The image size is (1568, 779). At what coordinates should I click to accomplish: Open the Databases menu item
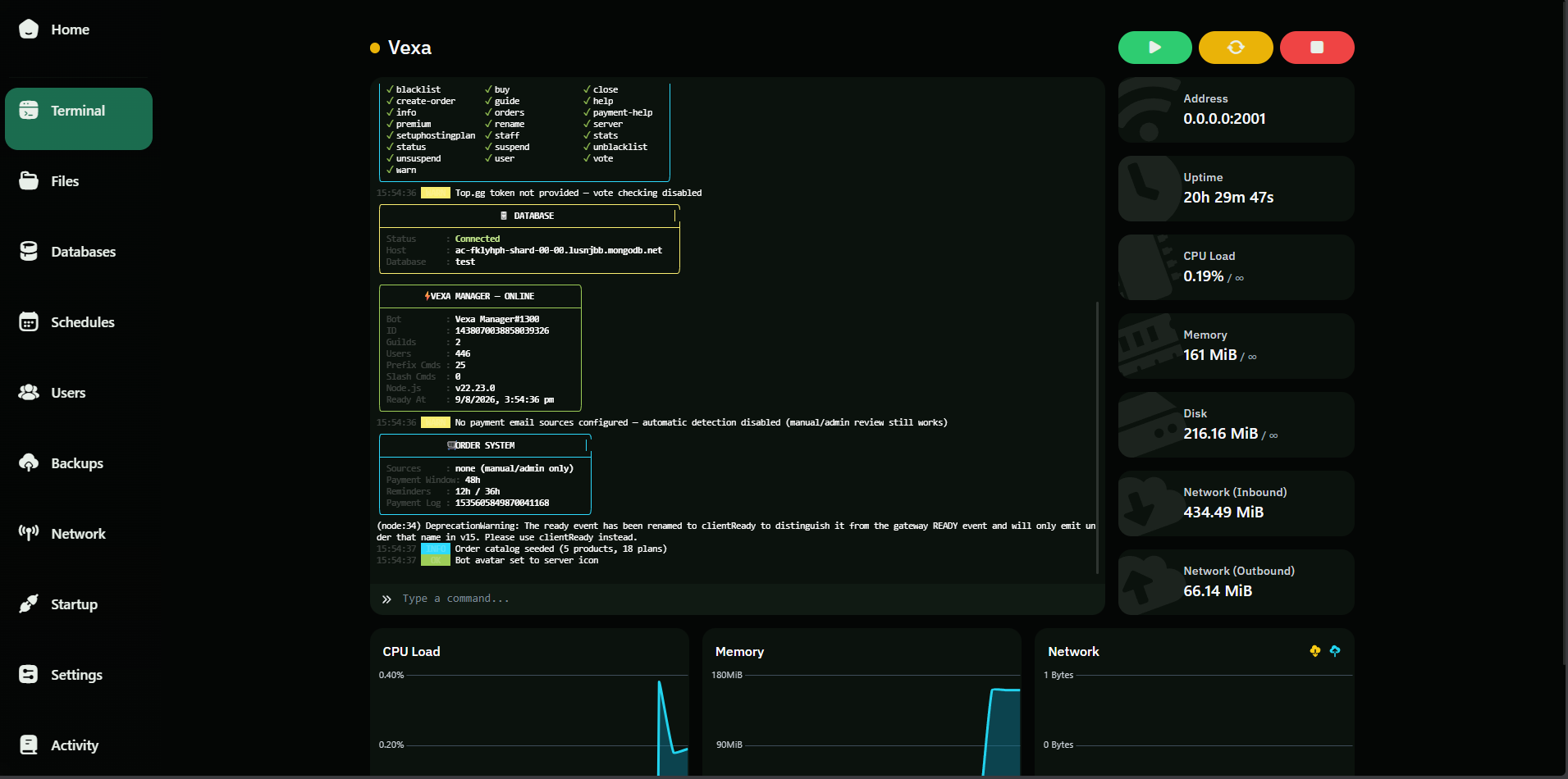click(78, 252)
